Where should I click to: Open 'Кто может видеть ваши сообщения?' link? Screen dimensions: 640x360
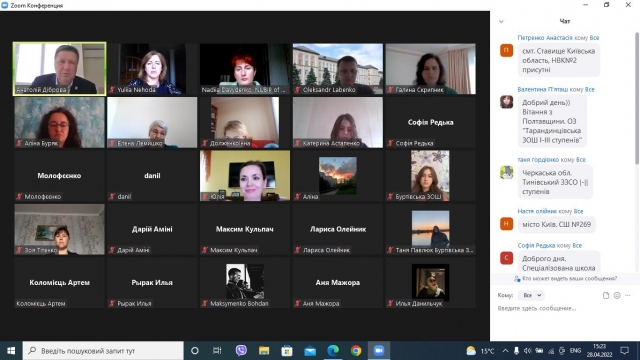click(x=569, y=278)
